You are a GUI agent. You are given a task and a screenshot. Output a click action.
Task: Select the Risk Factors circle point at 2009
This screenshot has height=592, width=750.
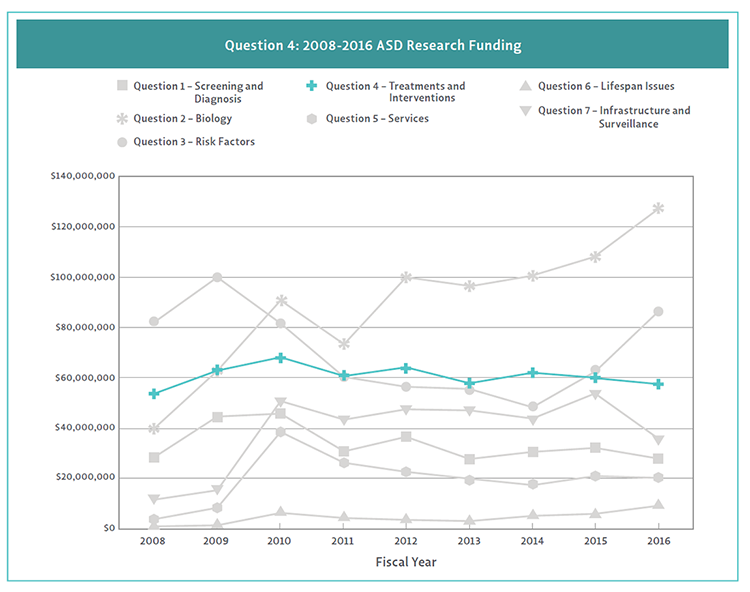click(217, 277)
